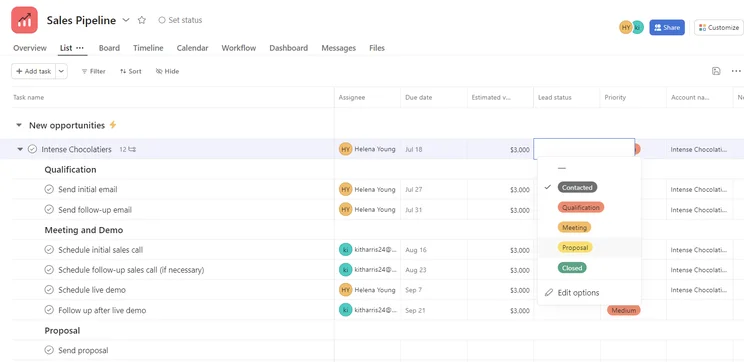Click the Lead status column header
Screen dimensions: 744x362
click(567, 97)
